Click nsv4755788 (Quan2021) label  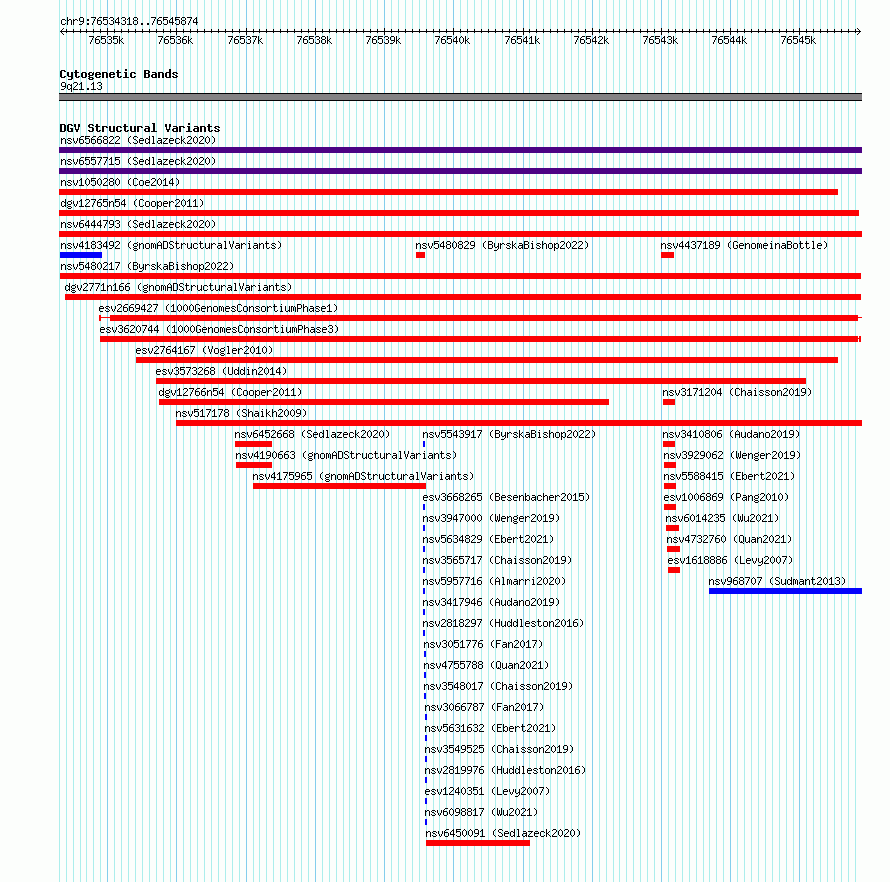tap(486, 665)
